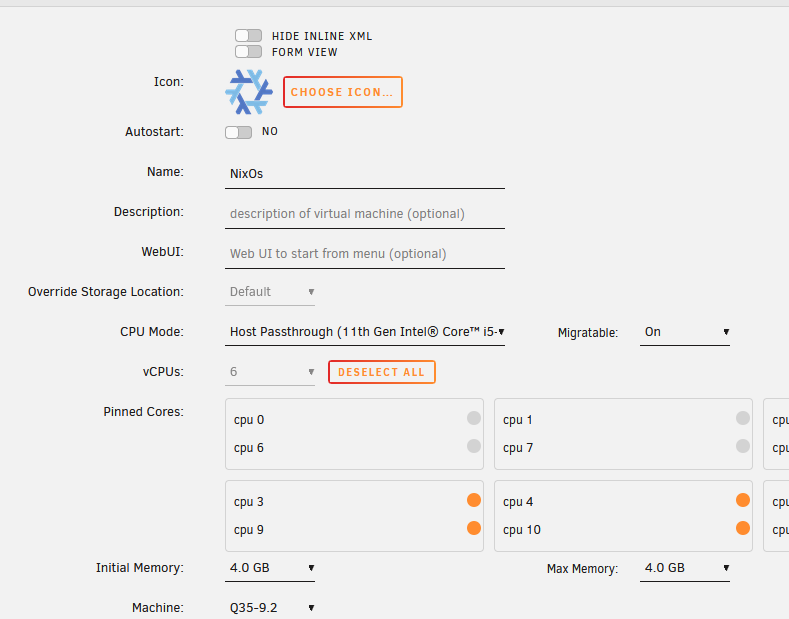Viewport: 789px width, 619px height.
Task: Toggle the Hide Inline XML switch
Action: 249,36
